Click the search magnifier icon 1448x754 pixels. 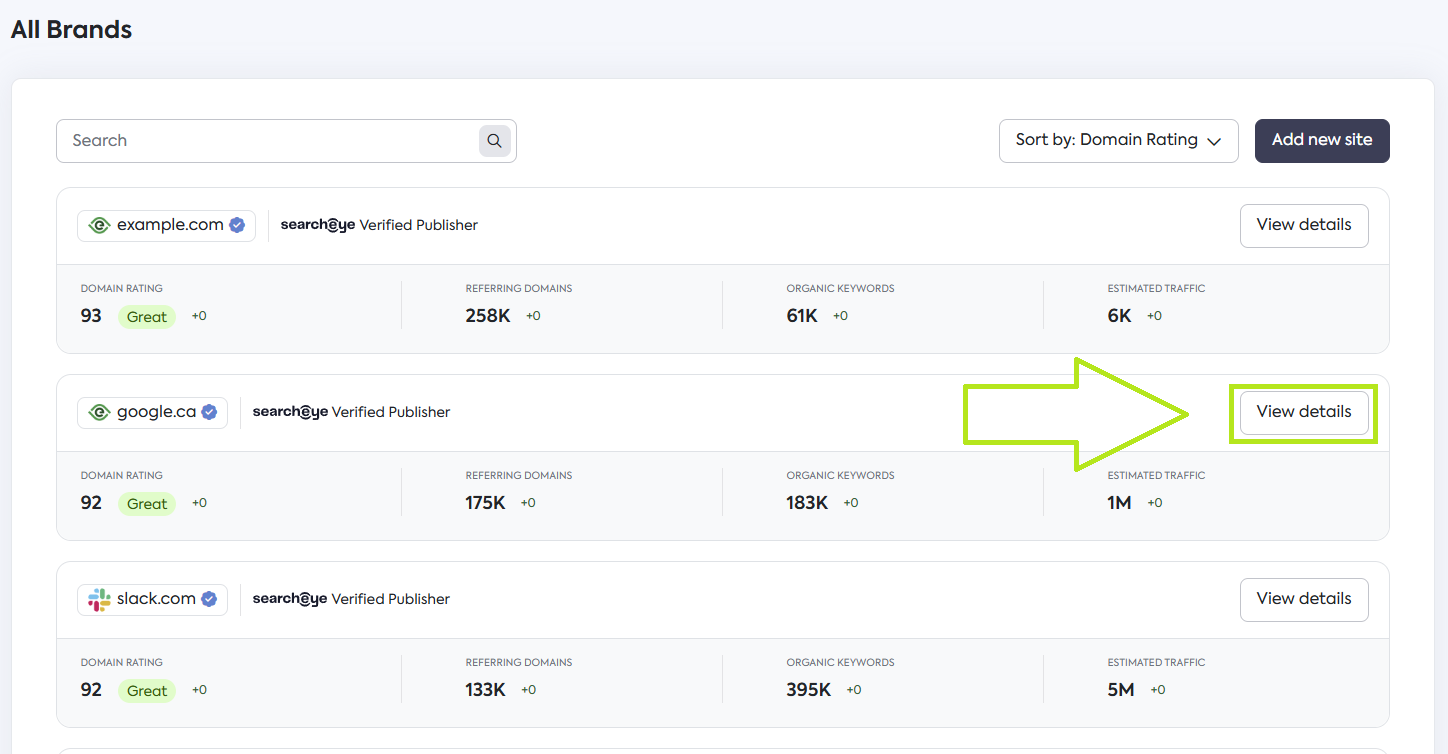click(494, 141)
